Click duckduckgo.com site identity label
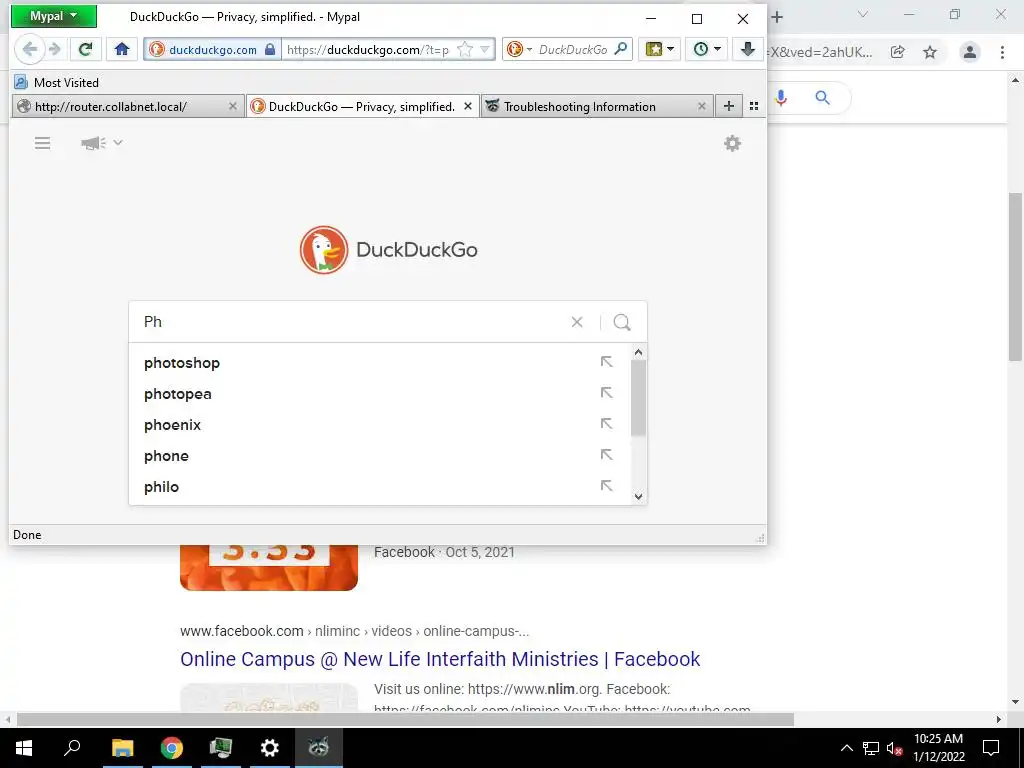The width and height of the screenshot is (1024, 768). pyautogui.click(x=213, y=50)
